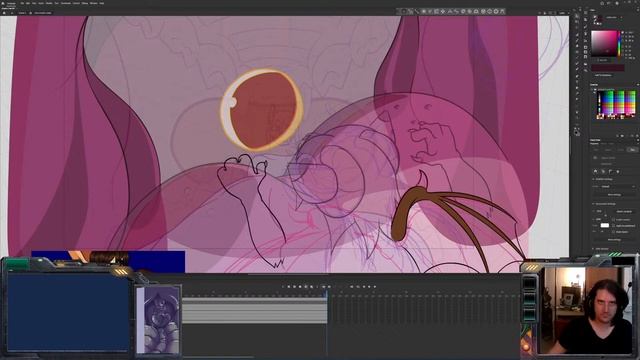The height and width of the screenshot is (360, 640).
Task: Switch to the Doc tab in Properties
Action: (633, 150)
